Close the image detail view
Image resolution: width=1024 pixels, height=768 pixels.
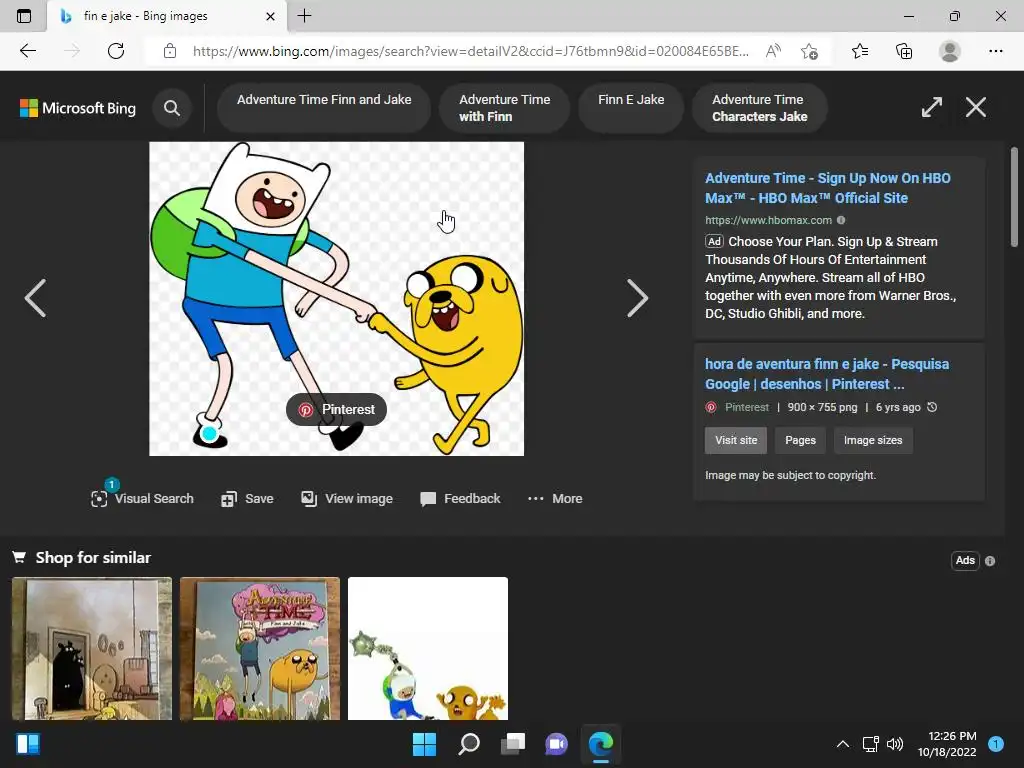coord(976,107)
